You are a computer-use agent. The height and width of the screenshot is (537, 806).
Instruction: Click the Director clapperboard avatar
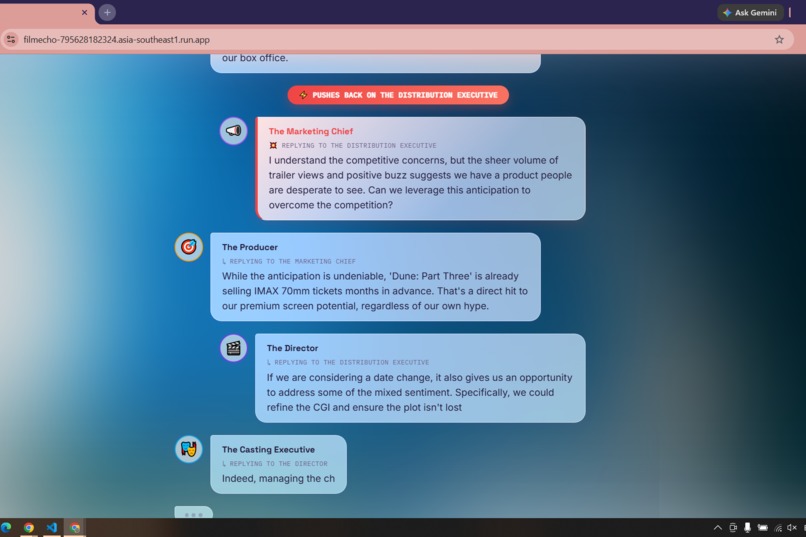[233, 348]
